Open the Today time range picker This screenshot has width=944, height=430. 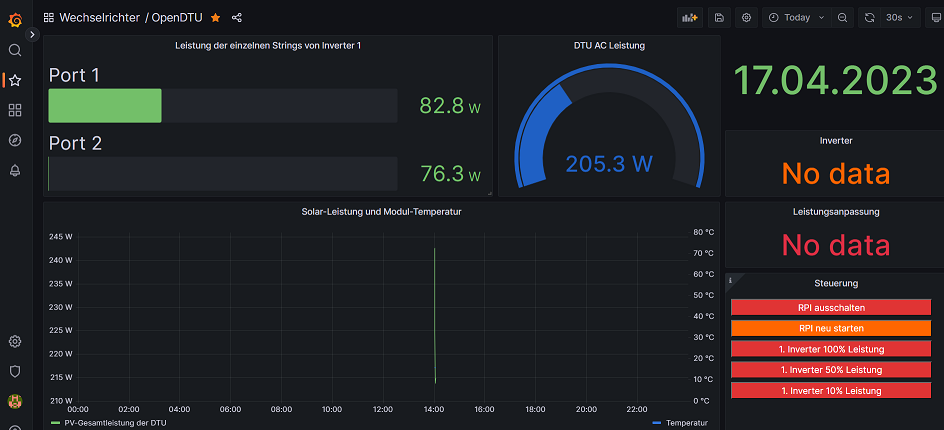pos(796,17)
